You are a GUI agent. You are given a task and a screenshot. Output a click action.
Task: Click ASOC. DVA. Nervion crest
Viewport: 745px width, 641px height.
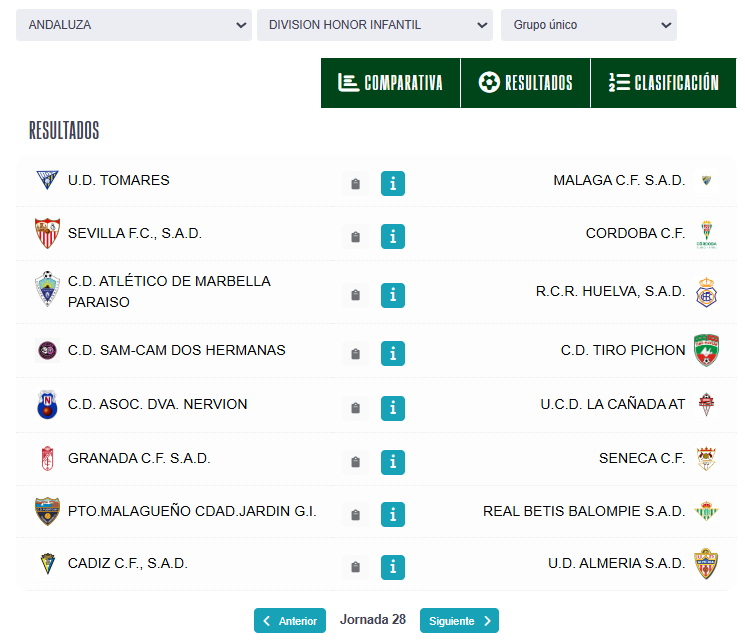[48, 405]
